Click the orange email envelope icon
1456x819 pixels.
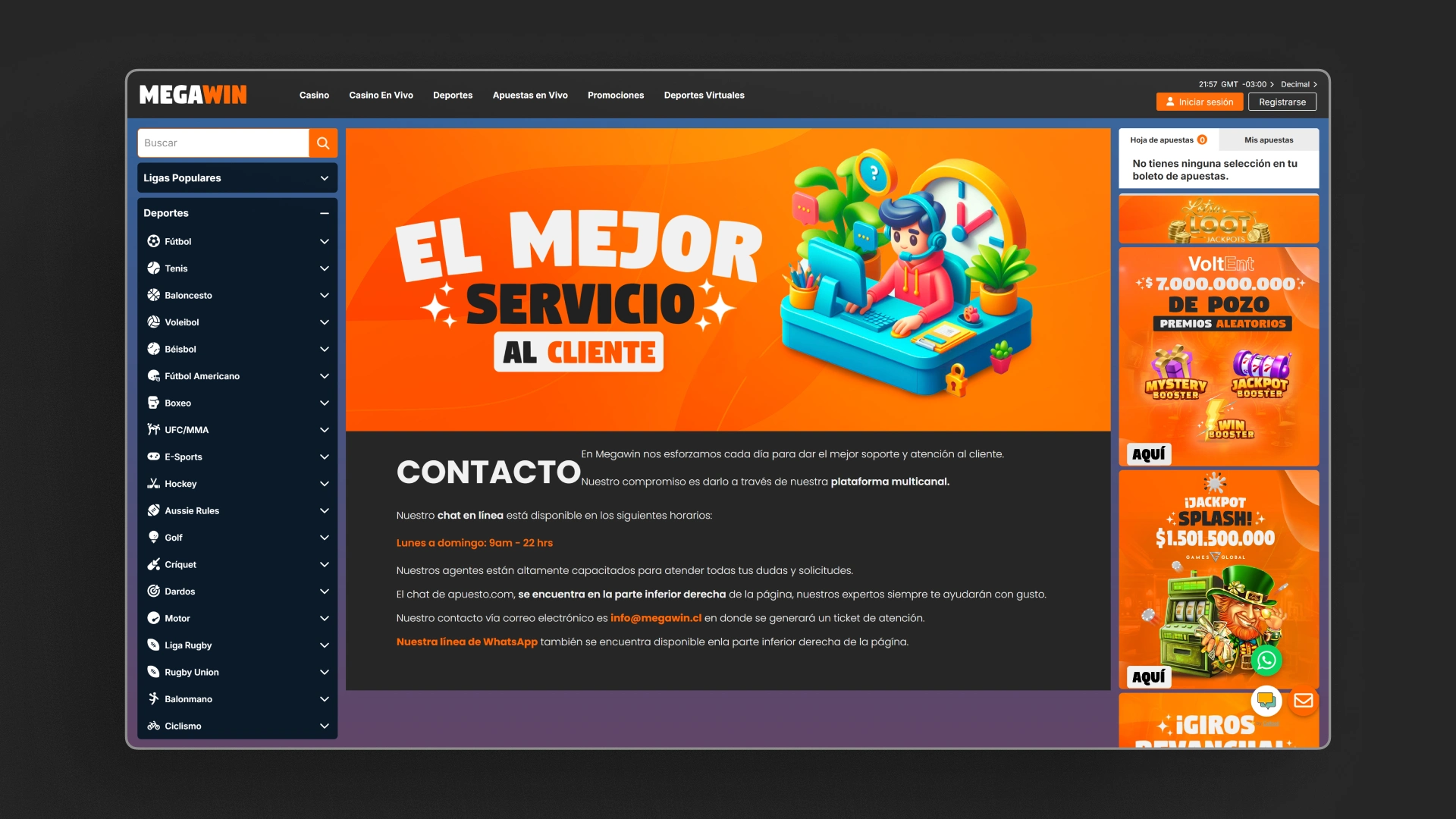pyautogui.click(x=1304, y=701)
